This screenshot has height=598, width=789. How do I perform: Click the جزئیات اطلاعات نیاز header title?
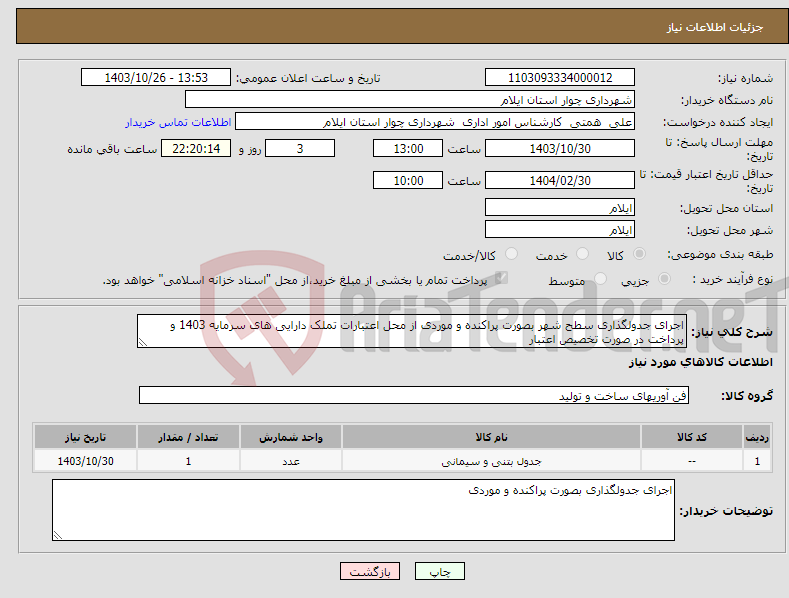(x=715, y=27)
